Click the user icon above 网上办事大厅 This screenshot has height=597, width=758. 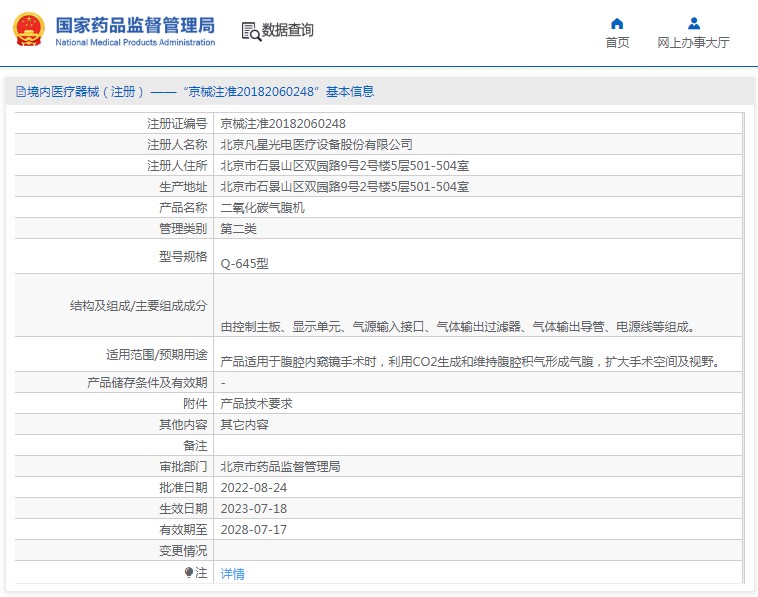coord(694,23)
